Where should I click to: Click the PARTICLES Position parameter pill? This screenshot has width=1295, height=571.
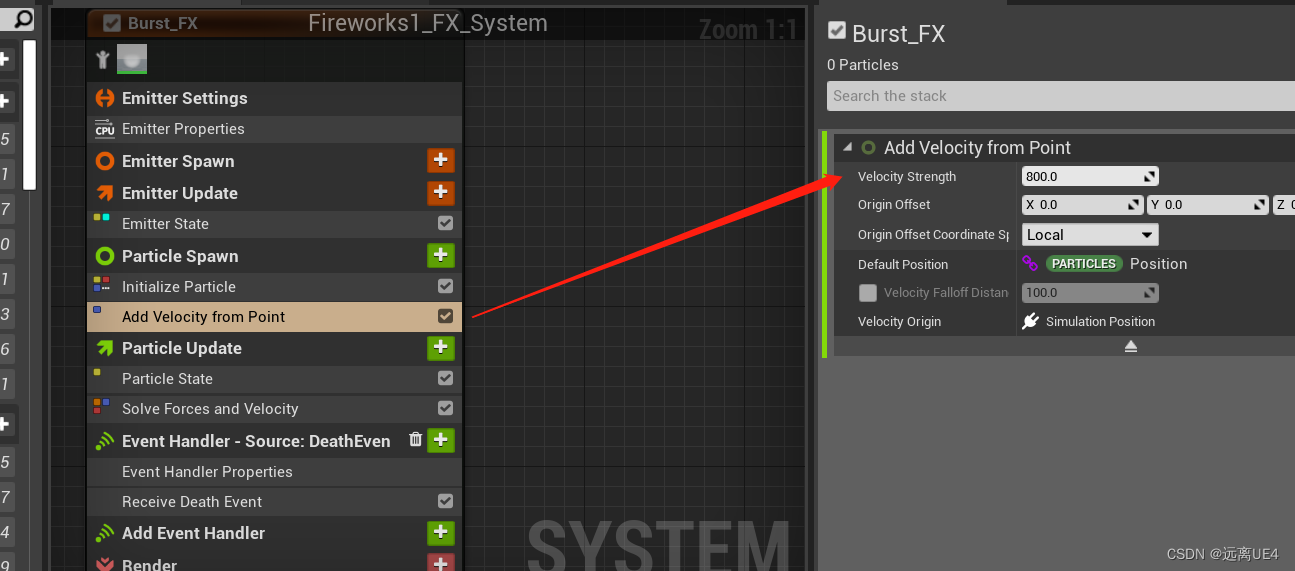tap(1084, 264)
